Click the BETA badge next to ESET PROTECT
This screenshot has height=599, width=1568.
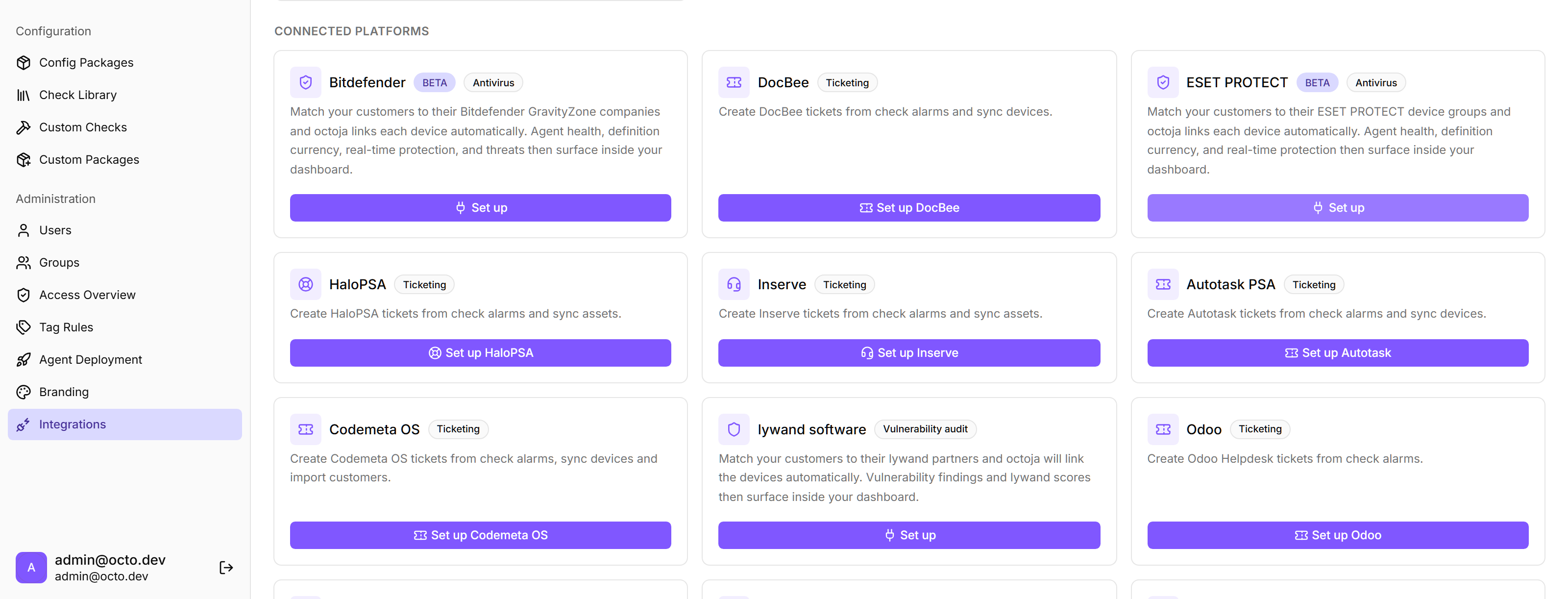pos(1317,83)
